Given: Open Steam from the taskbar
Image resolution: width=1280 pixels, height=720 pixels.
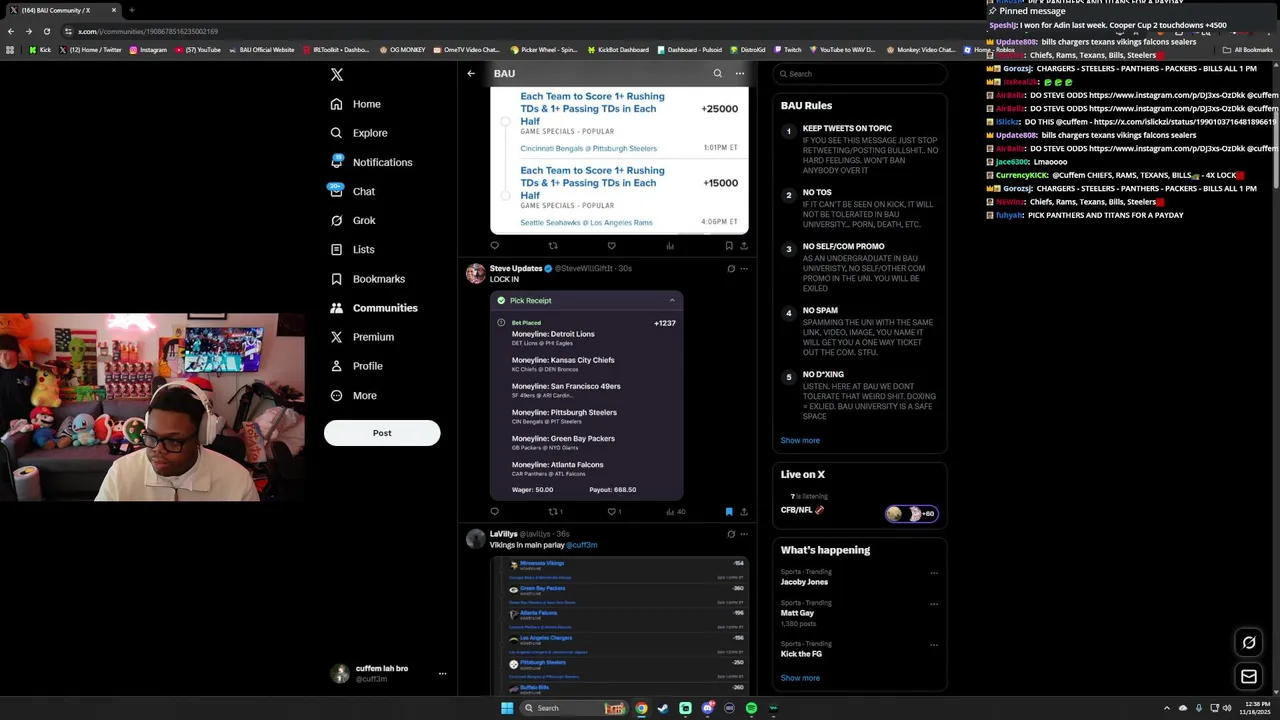Looking at the screenshot, I should pyautogui.click(x=662, y=708).
